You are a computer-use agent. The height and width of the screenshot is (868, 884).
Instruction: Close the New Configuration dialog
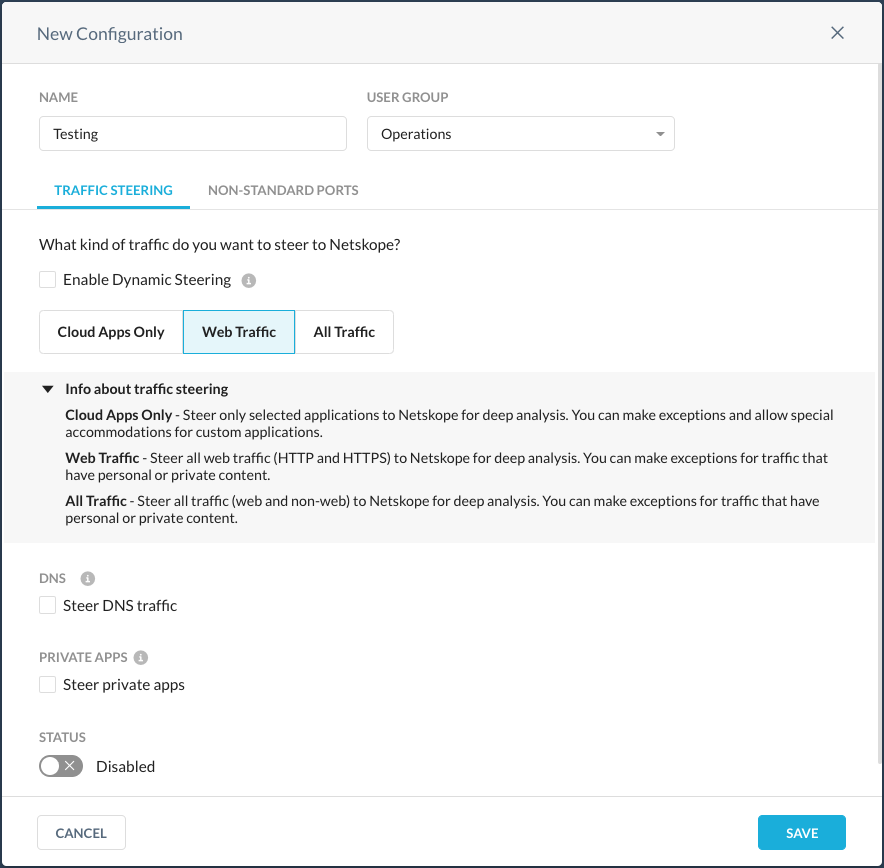tap(838, 33)
